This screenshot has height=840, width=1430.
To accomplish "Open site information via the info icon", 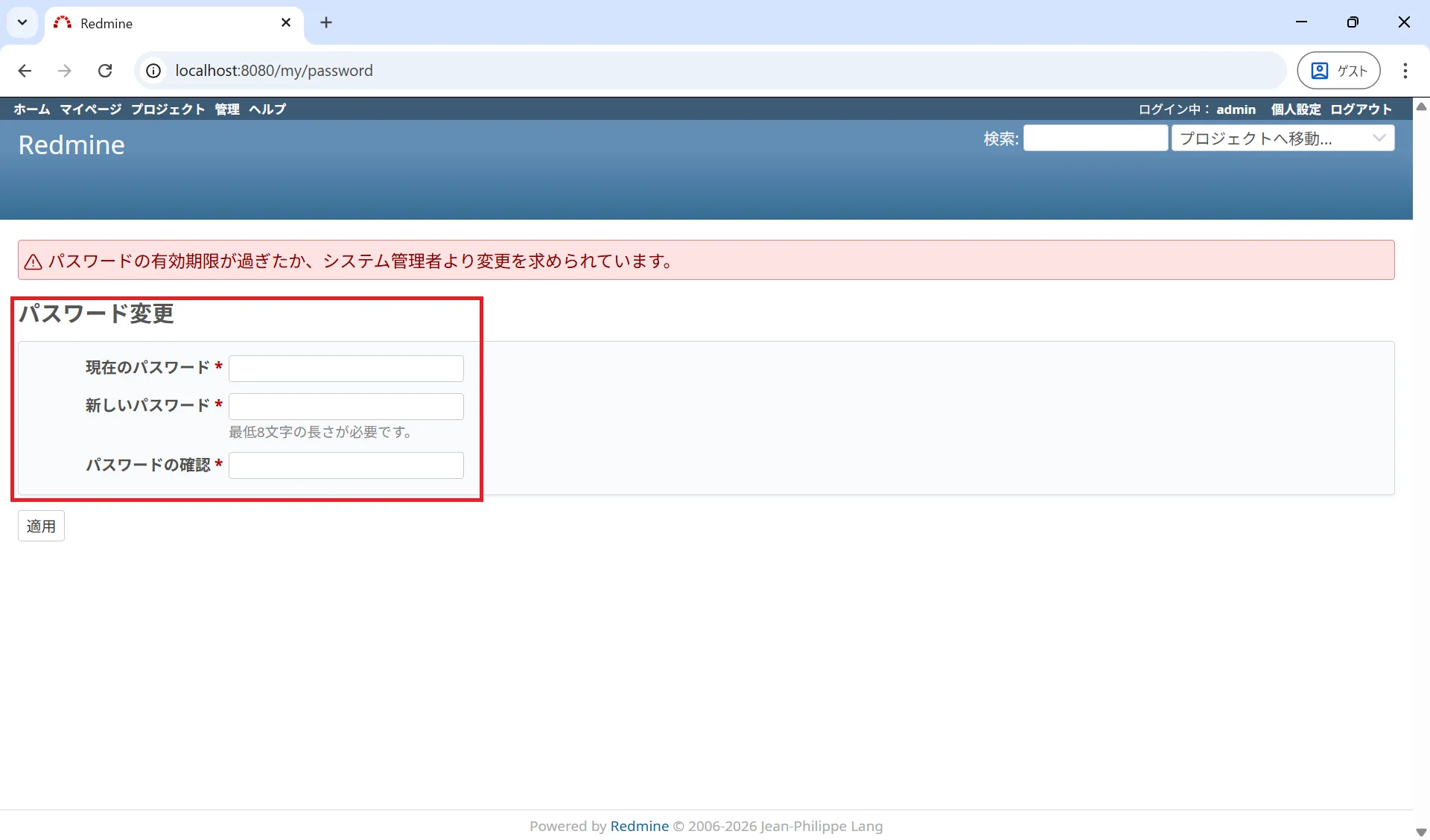I will 153,70.
